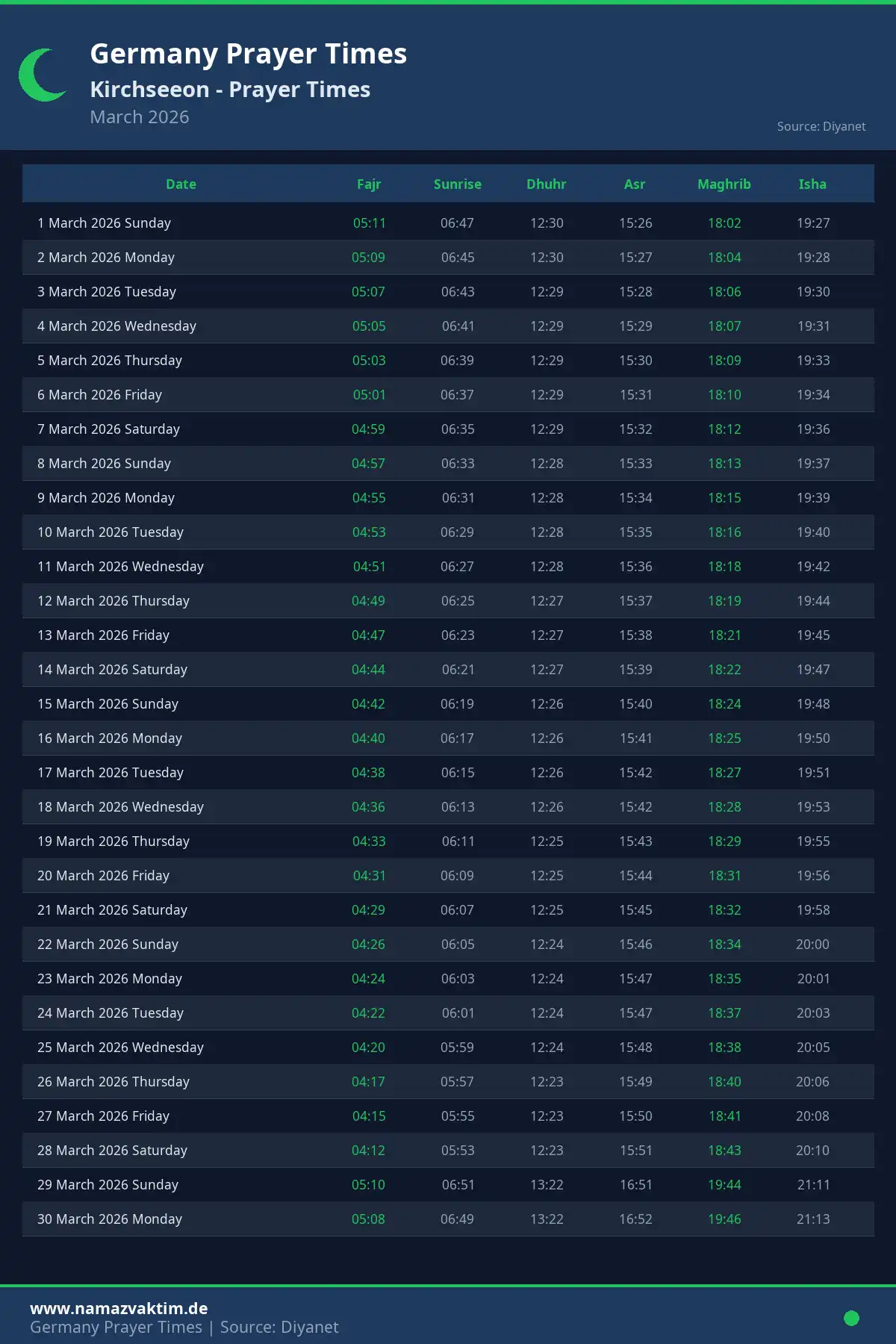Select the Date column header

(181, 184)
